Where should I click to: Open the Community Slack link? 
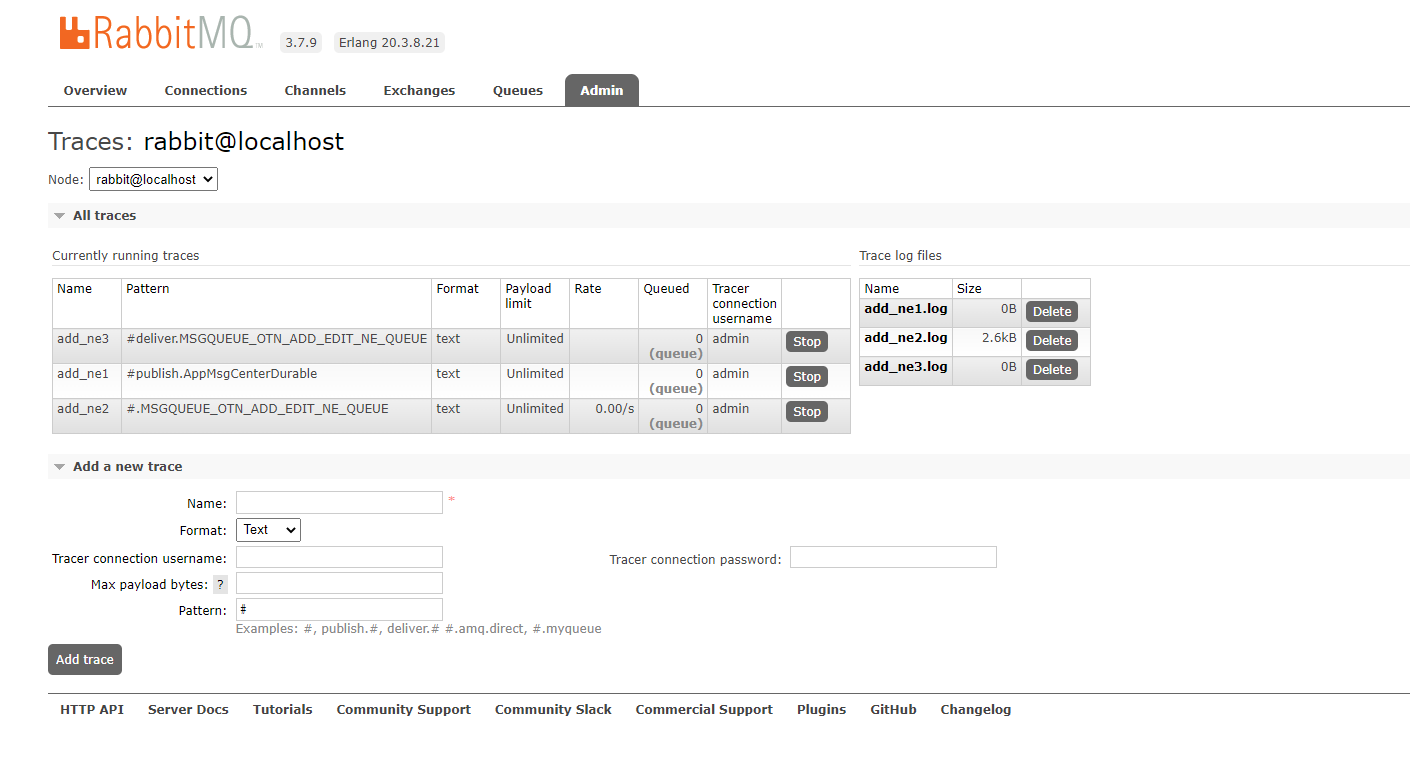553,710
